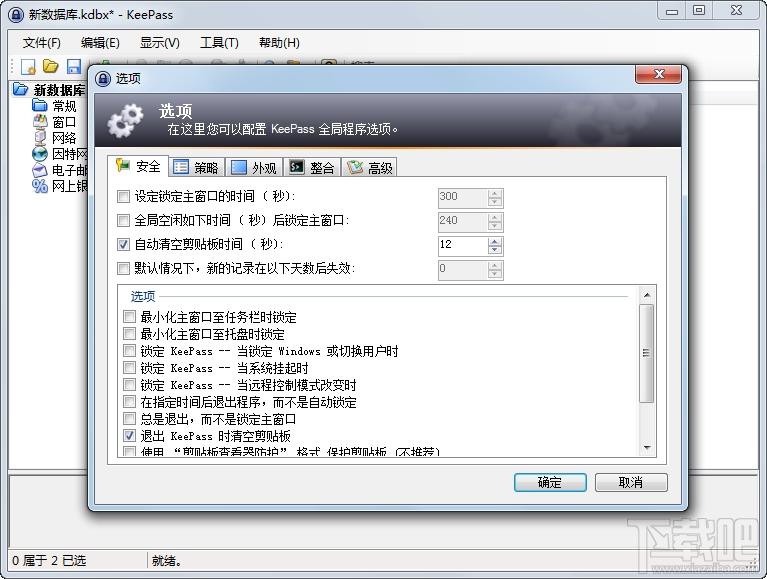This screenshot has width=767, height=579.
Task: Switch to the 高级 tab
Action: point(369,168)
